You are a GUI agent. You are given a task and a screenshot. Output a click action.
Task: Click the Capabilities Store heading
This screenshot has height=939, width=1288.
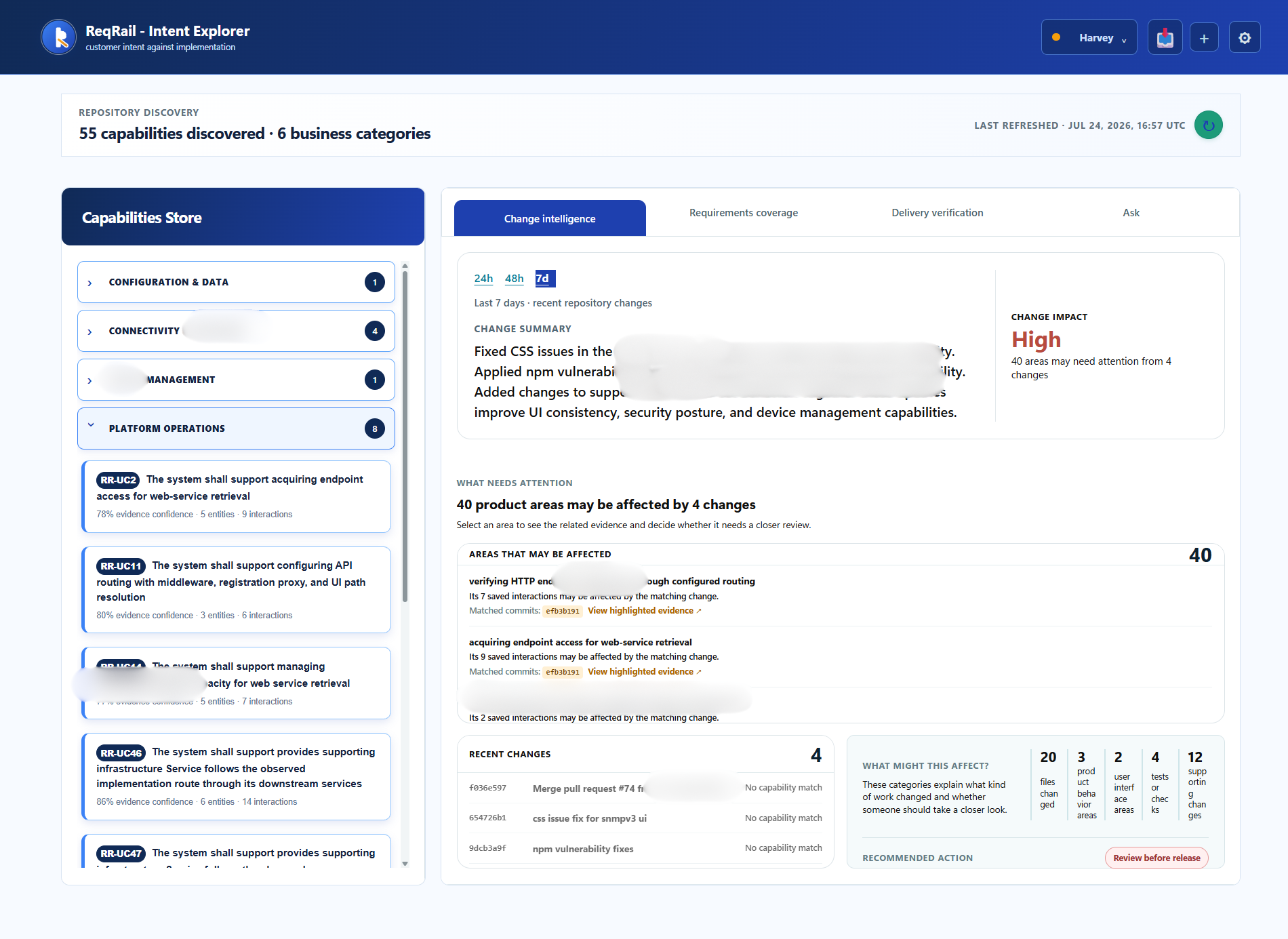tap(142, 218)
